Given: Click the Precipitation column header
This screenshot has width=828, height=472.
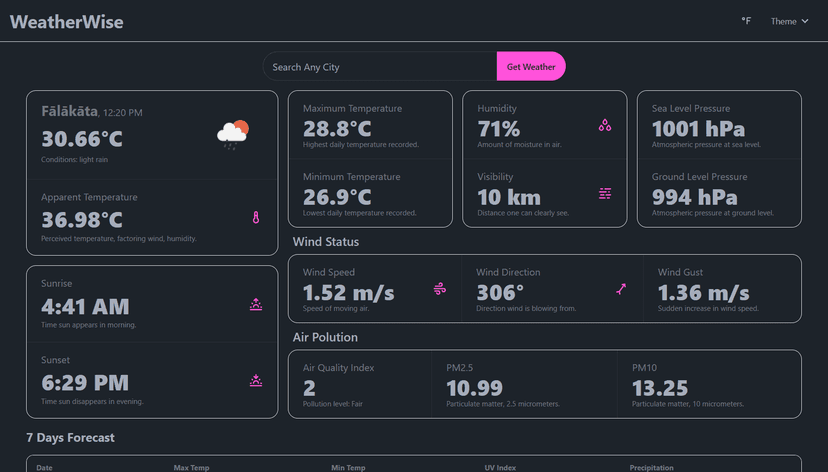Looking at the screenshot, I should tap(651, 468).
